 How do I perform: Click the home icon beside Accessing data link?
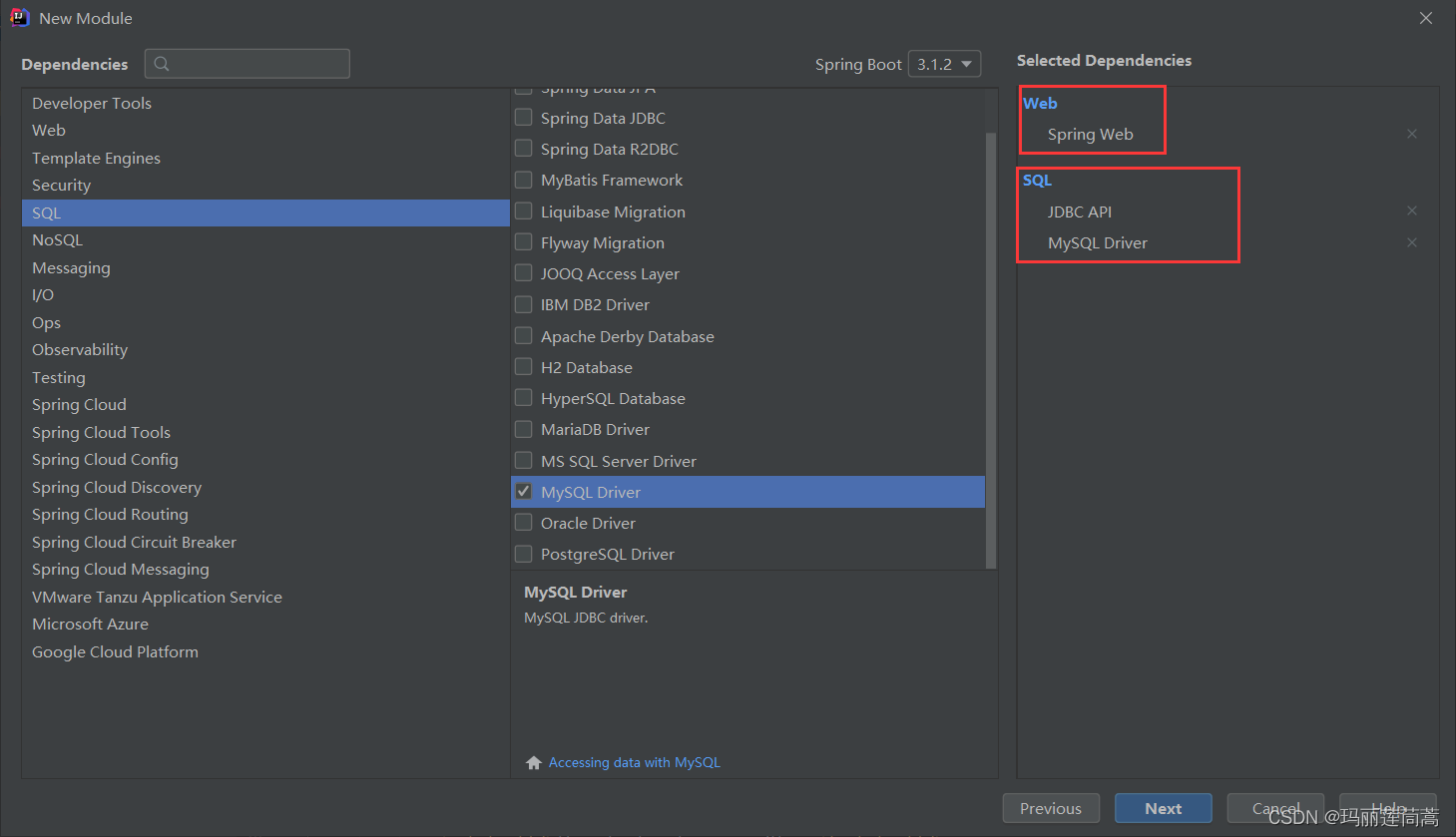click(534, 762)
